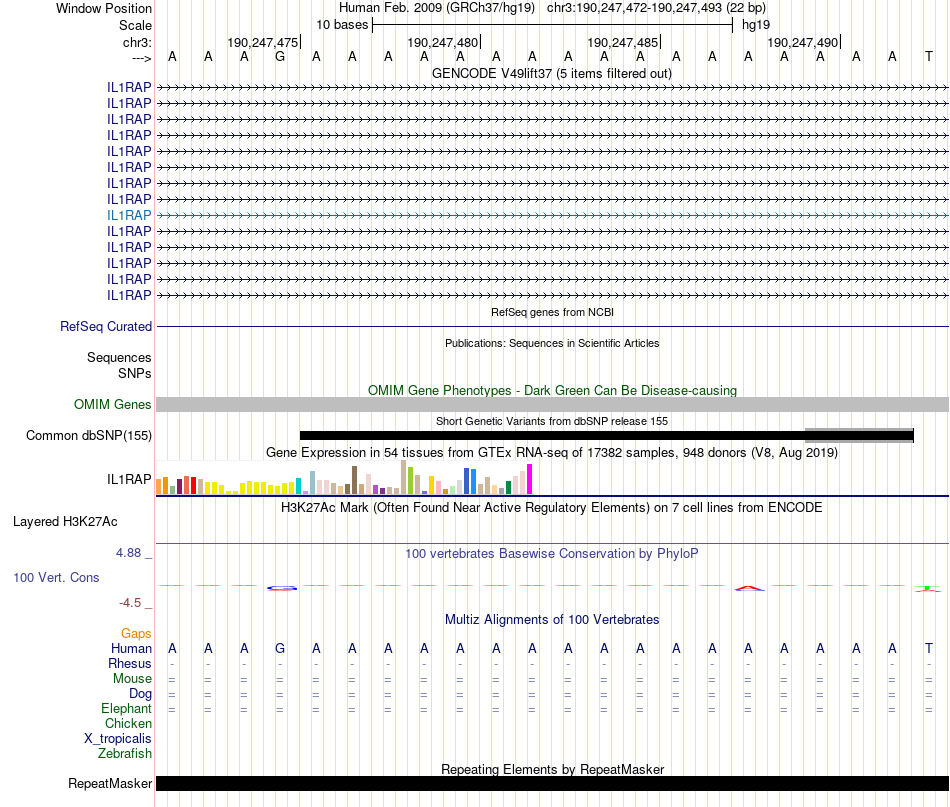The image size is (950, 807).
Task: Click the tallest tan GTEx expression bar
Action: tap(404, 477)
